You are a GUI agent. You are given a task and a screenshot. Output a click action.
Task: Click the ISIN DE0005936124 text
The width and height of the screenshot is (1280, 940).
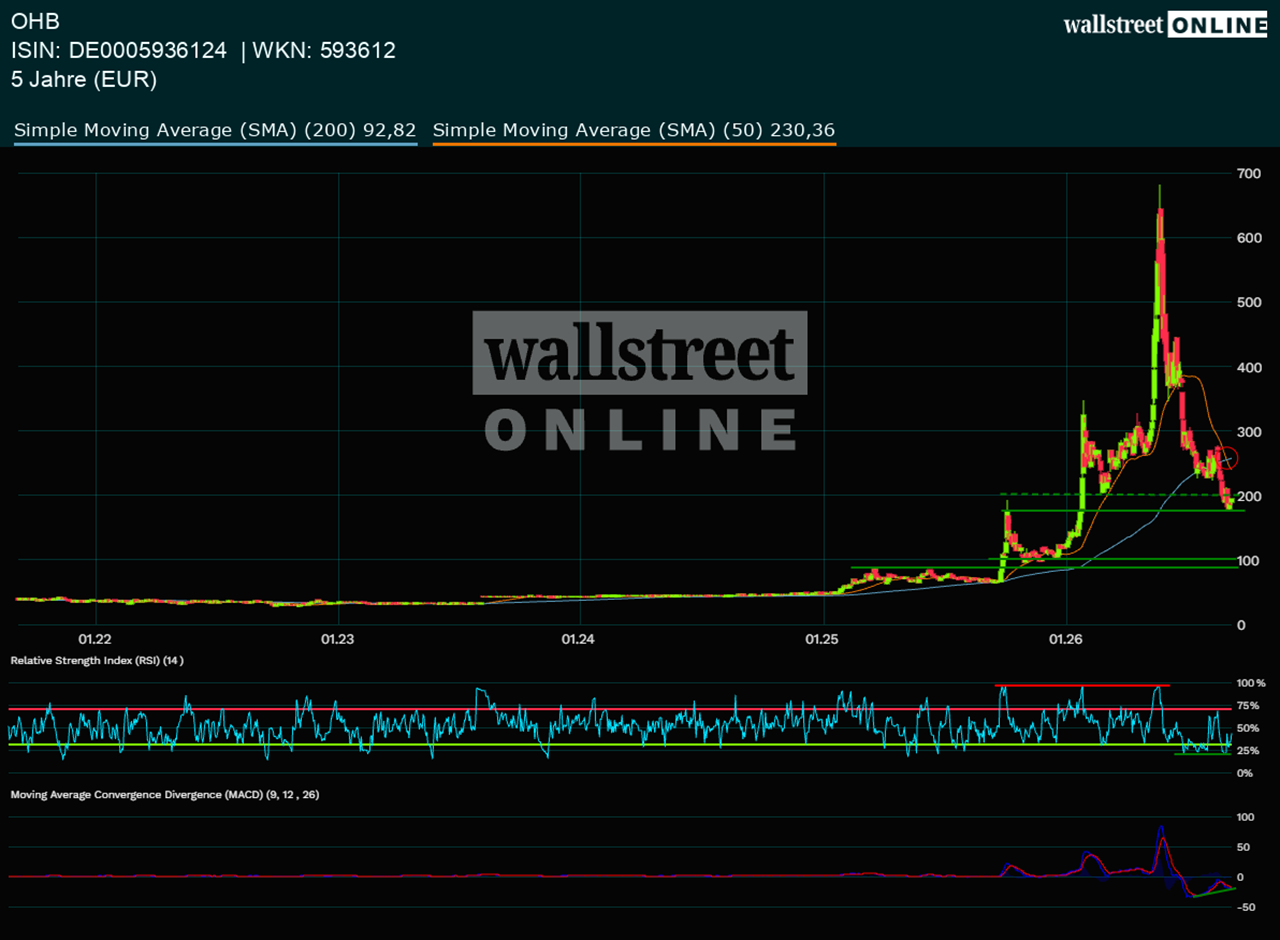(119, 50)
